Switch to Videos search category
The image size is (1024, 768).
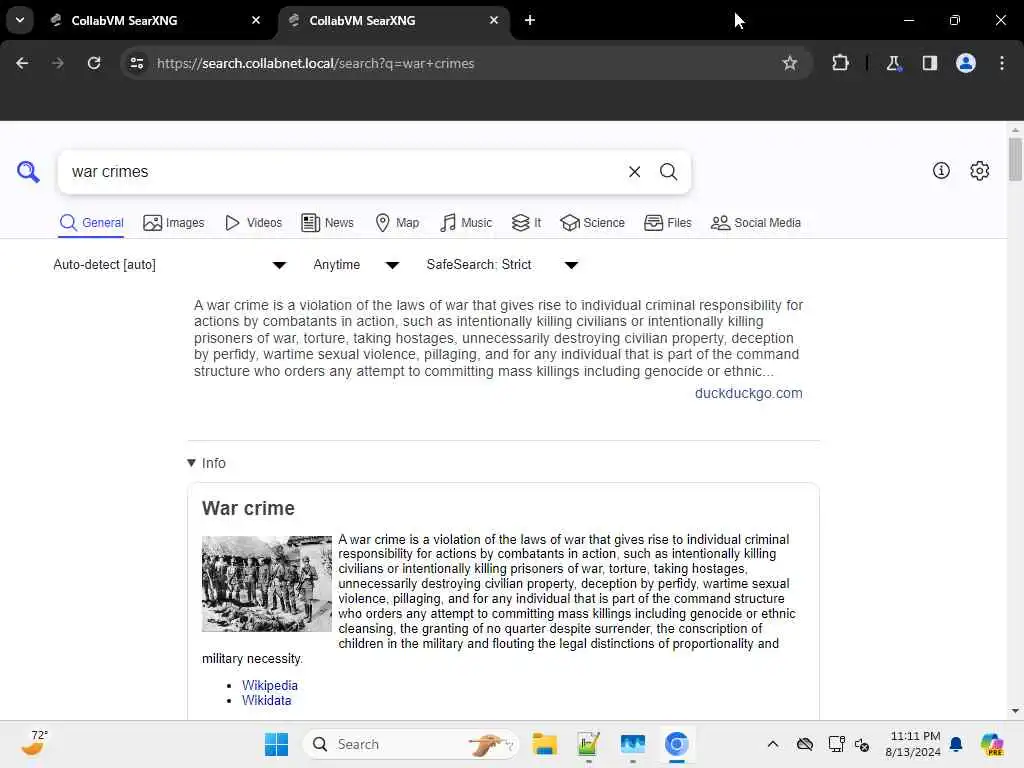pos(253,223)
